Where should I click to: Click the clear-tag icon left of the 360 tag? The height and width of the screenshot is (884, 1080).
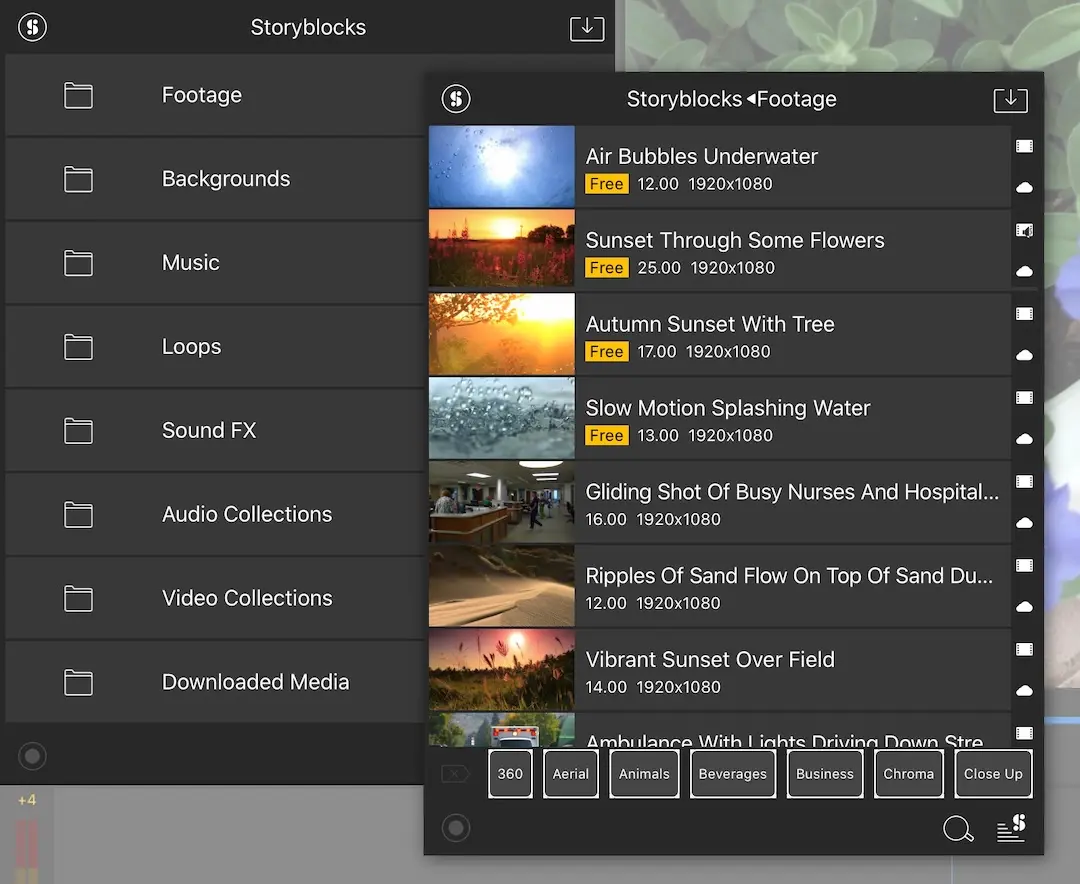point(455,774)
